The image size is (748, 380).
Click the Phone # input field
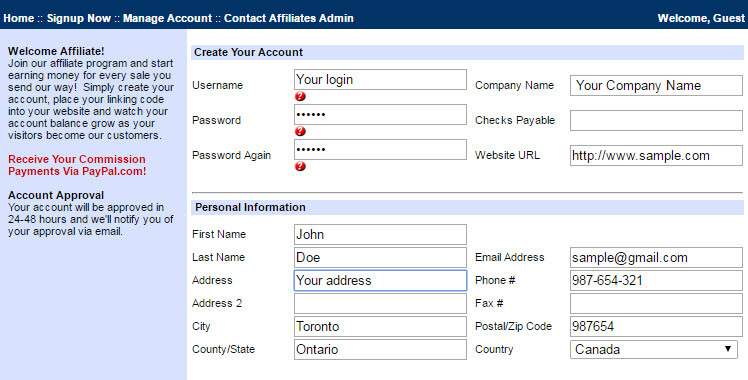656,280
